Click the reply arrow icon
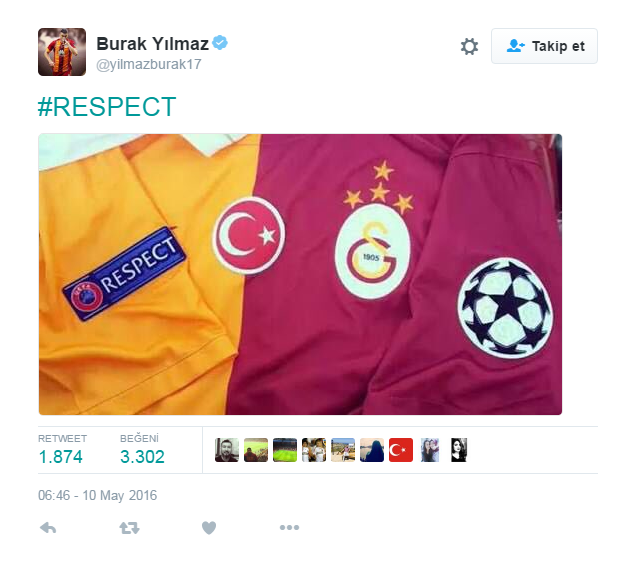The width and height of the screenshot is (632, 569). [48, 527]
